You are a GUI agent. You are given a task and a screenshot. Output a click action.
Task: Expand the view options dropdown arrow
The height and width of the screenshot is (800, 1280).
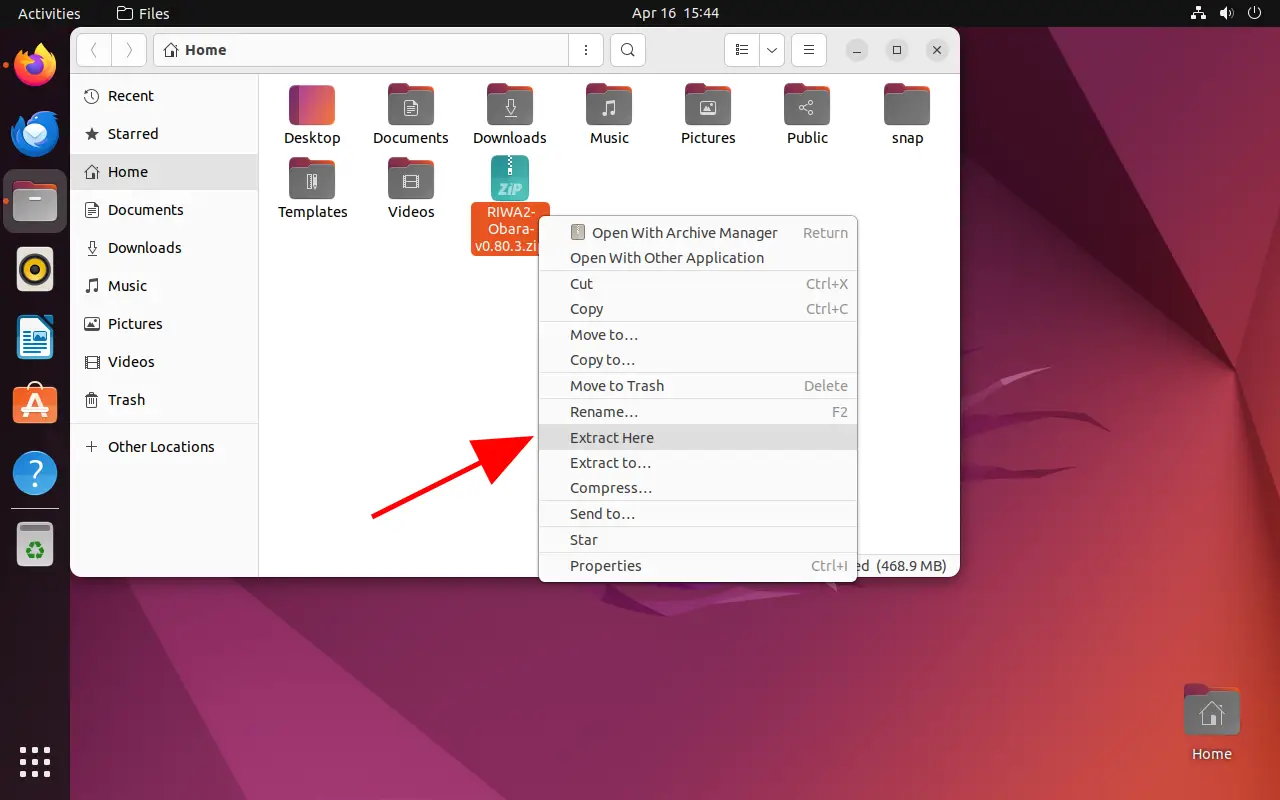click(x=771, y=50)
